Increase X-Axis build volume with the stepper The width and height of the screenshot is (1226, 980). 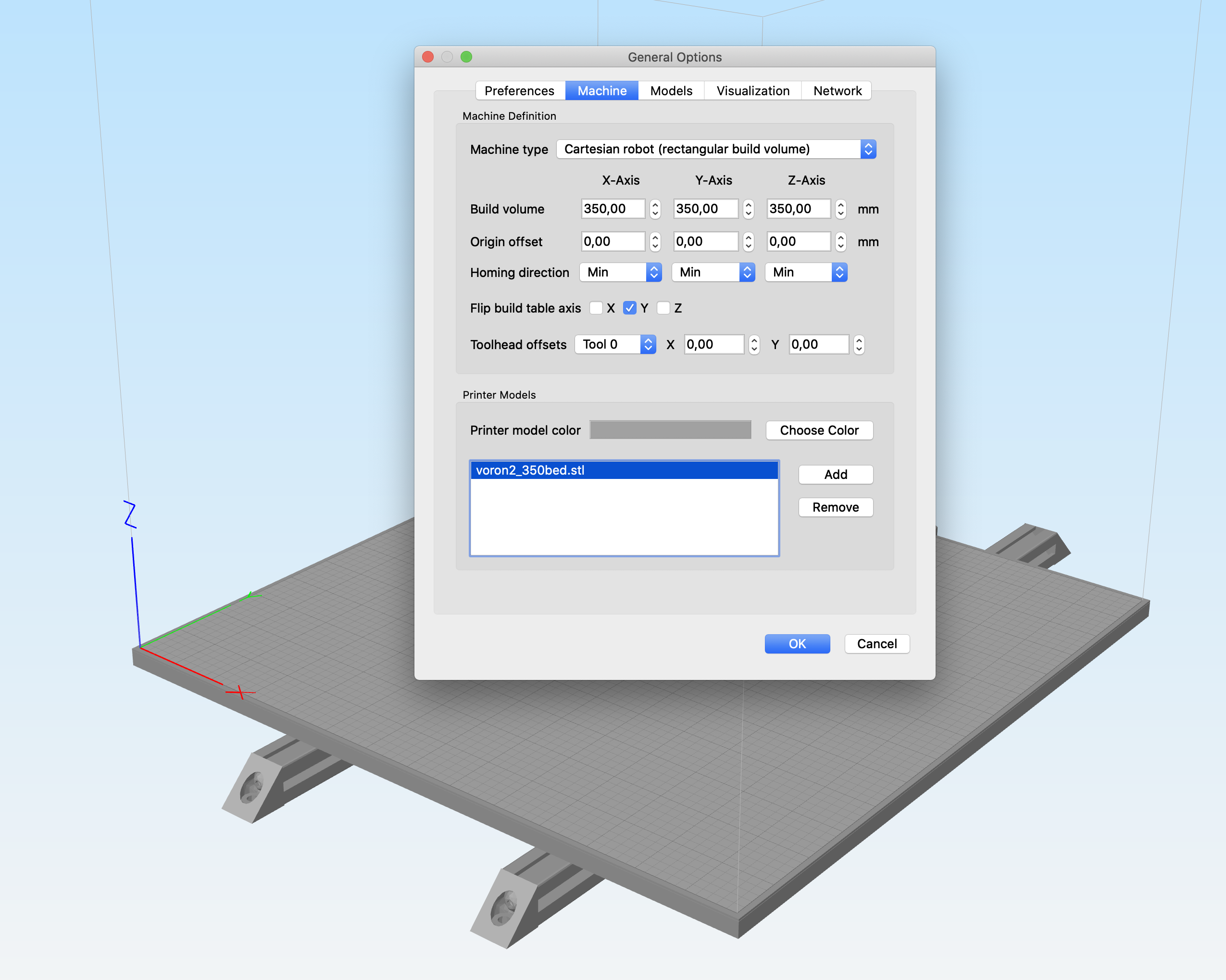[655, 205]
